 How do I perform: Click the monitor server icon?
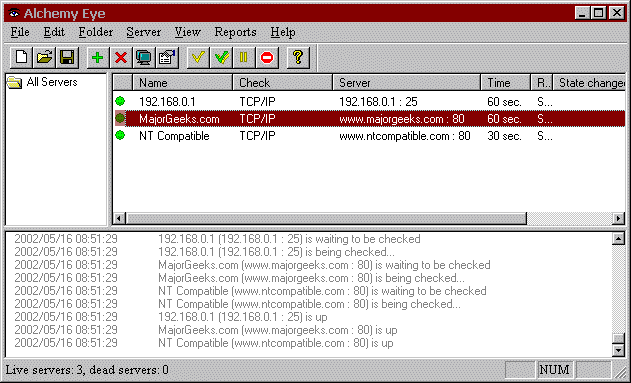tap(144, 58)
